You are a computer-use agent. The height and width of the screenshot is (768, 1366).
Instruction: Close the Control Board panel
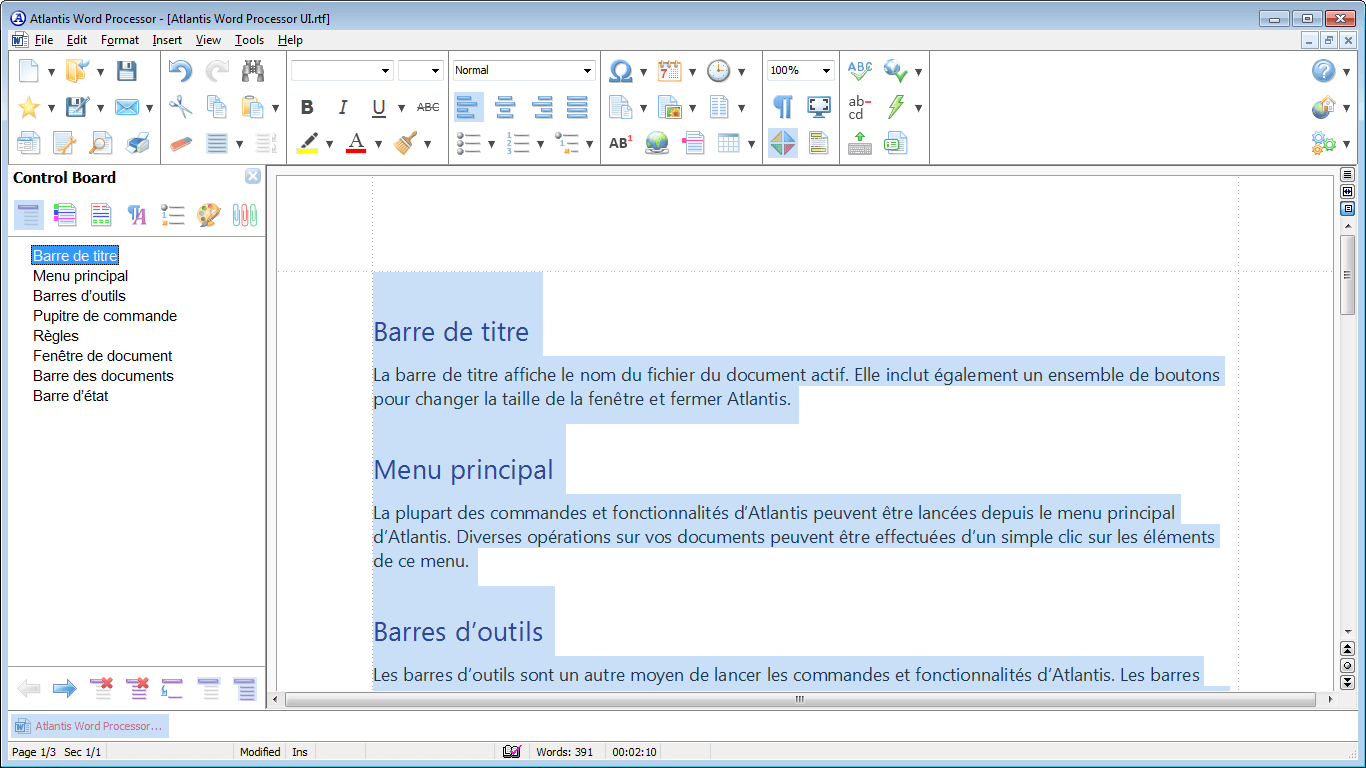(x=253, y=176)
